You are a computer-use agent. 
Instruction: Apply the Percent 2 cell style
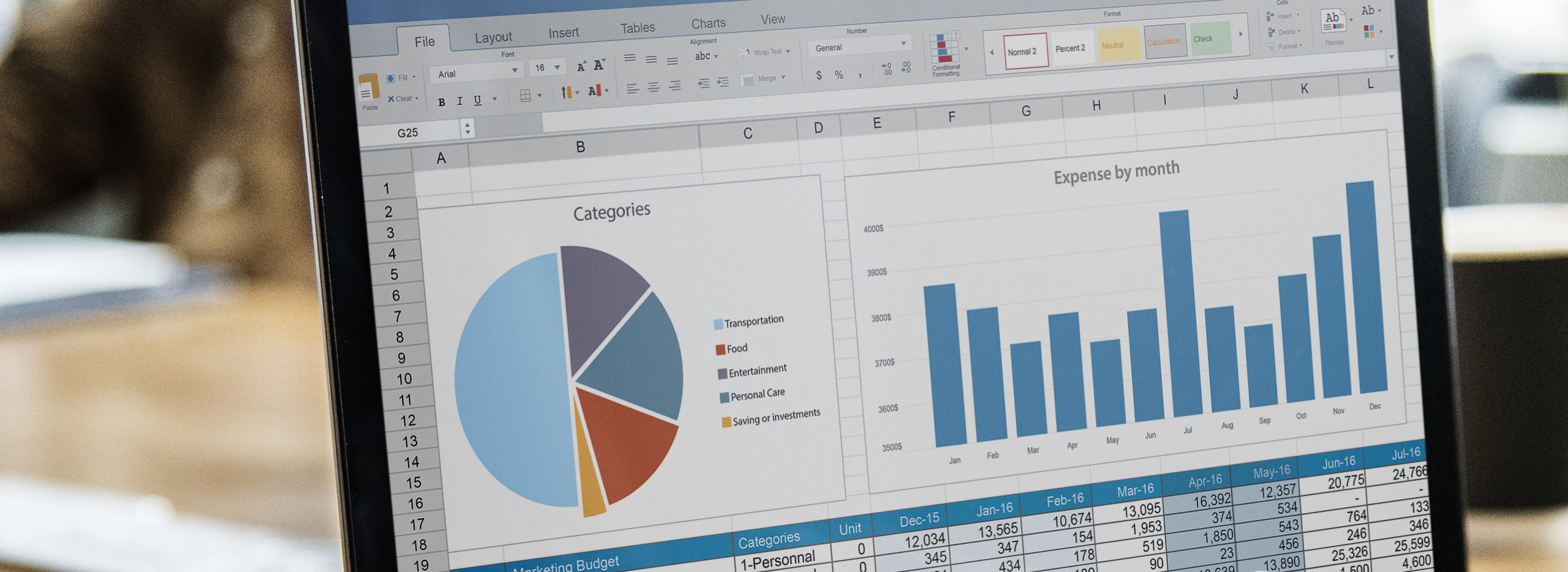pyautogui.click(x=1072, y=48)
